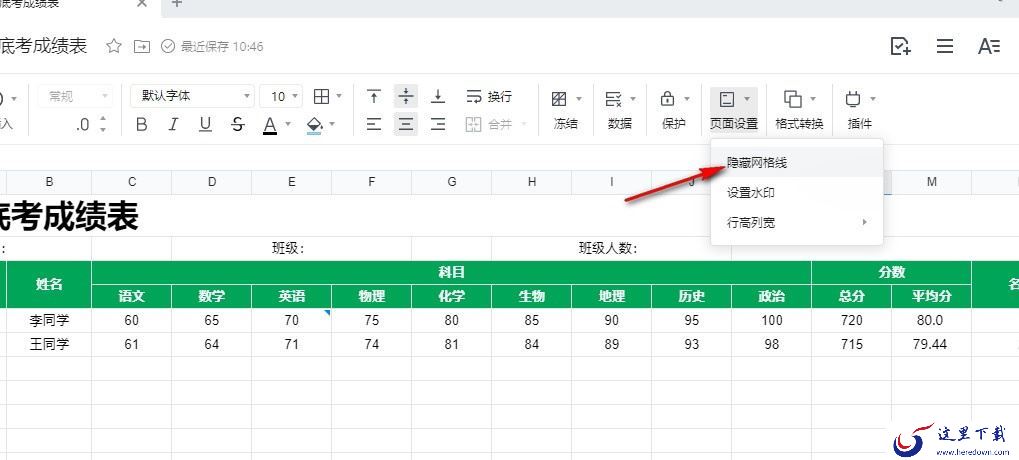Click the 班级: label cell
The height and width of the screenshot is (460, 1019).
(x=291, y=249)
